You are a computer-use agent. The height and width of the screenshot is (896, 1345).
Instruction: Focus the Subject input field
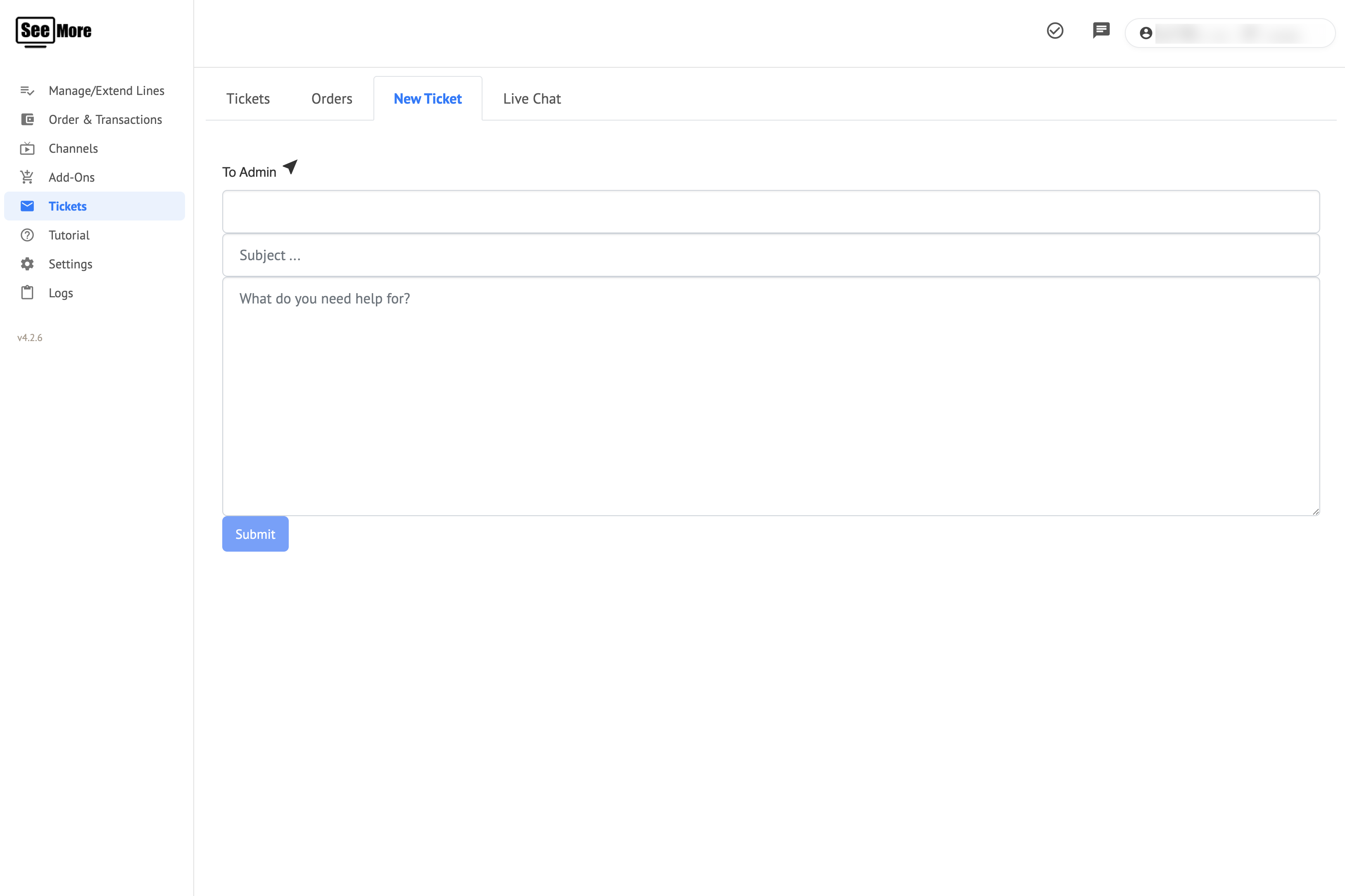[x=770, y=256]
